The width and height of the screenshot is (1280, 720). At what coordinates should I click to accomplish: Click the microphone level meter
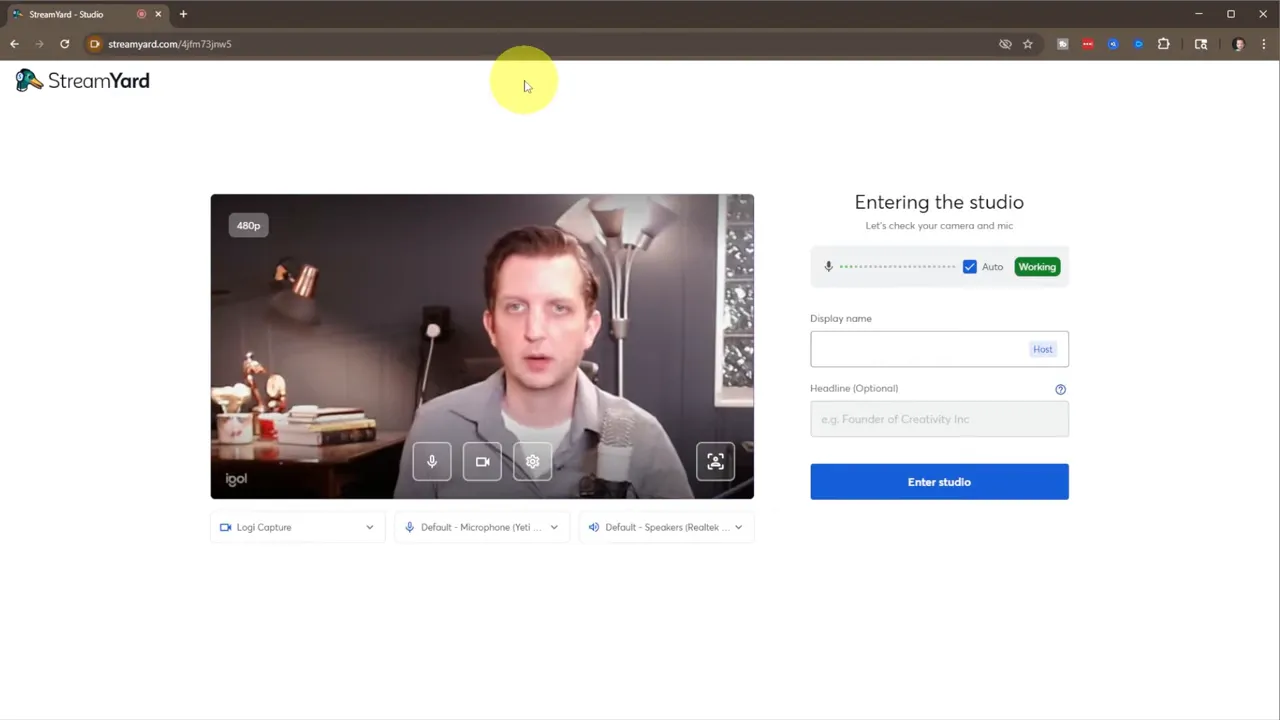[897, 267]
